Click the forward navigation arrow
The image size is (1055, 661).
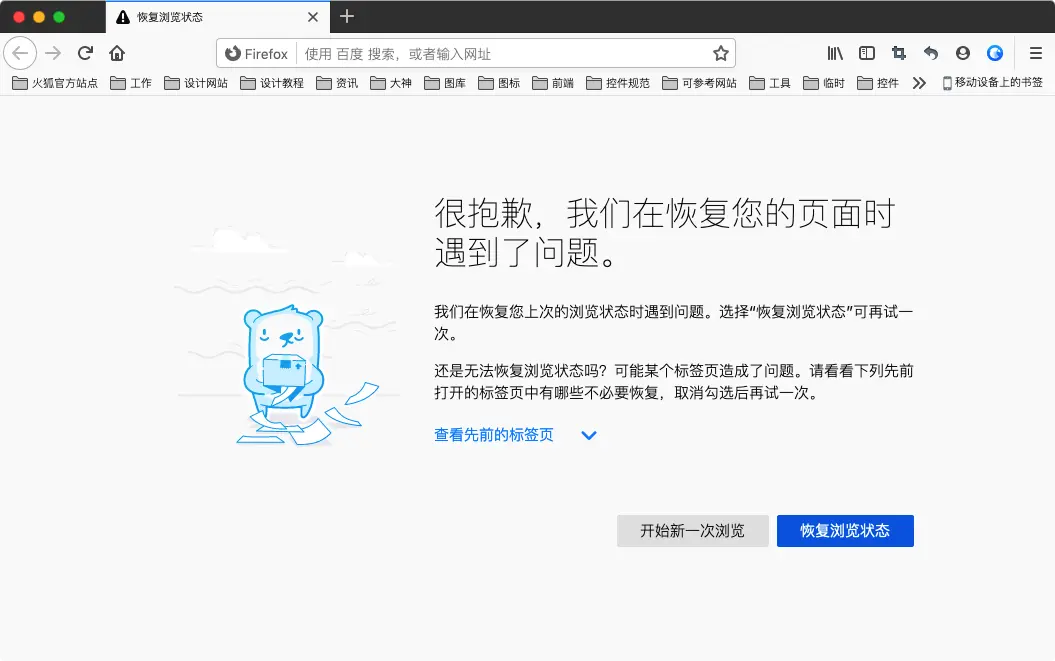point(53,53)
